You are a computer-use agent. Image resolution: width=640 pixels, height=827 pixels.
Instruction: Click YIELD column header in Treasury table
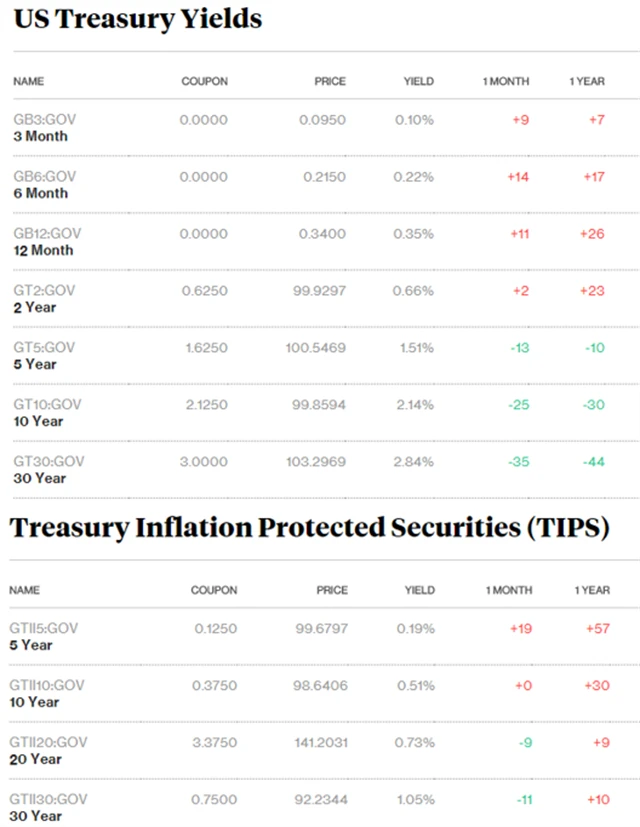(418, 81)
